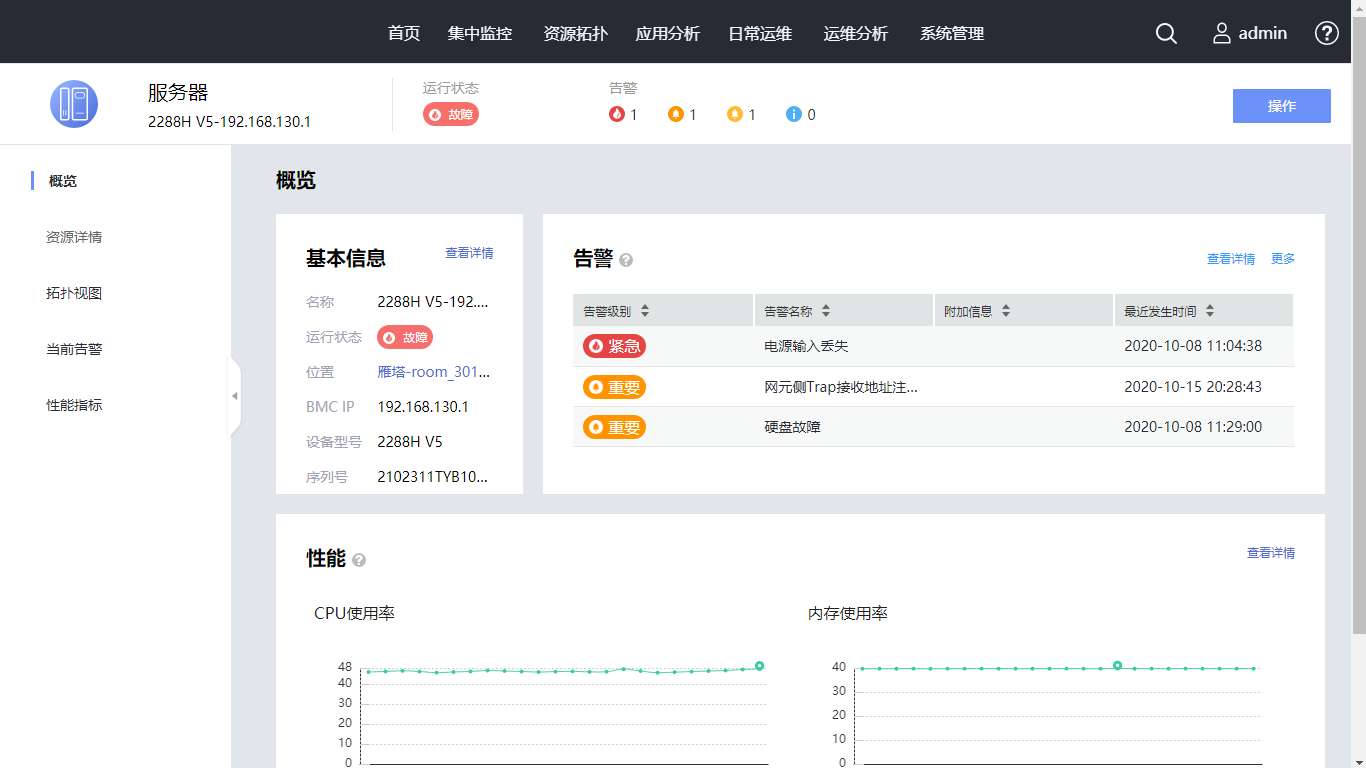Open the 集中监控 top menu
The image size is (1366, 768).
click(480, 33)
